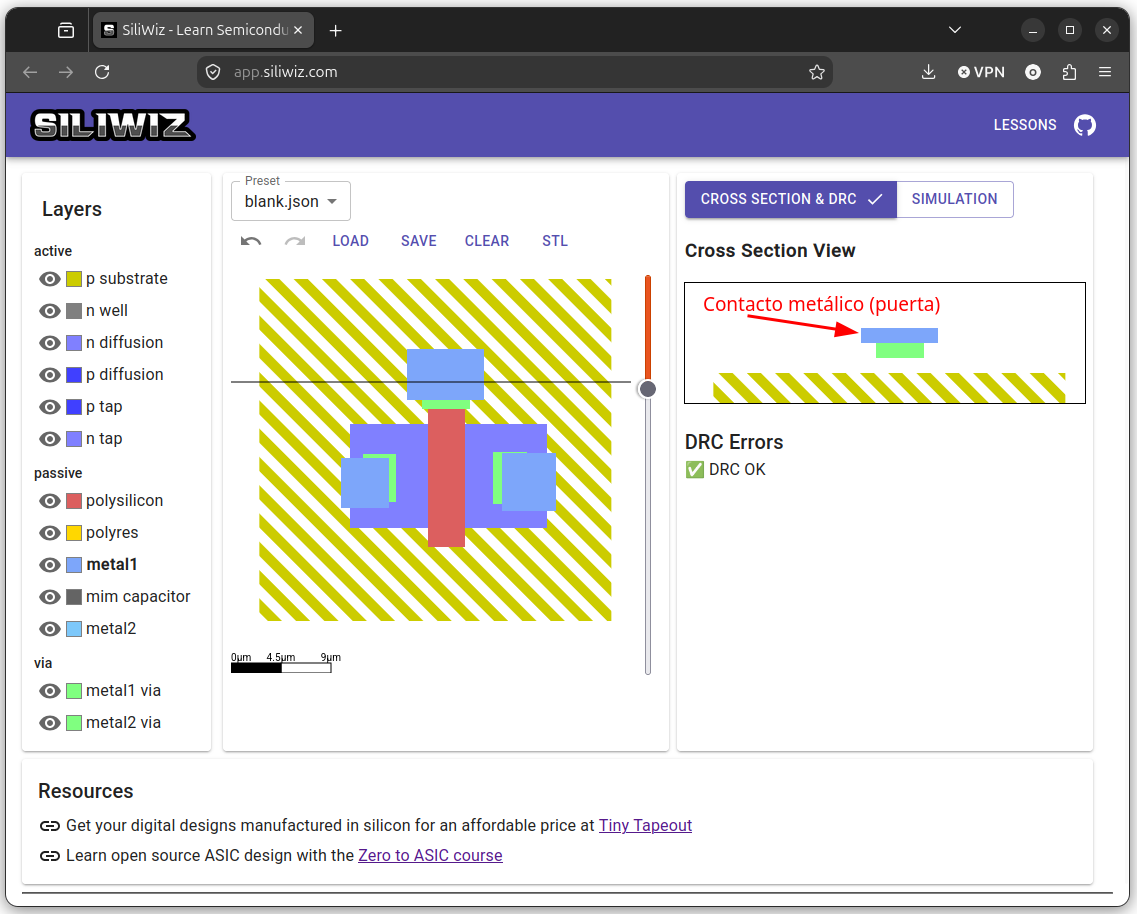
Task: Choose the mim capacitor layer label
Action: point(138,596)
